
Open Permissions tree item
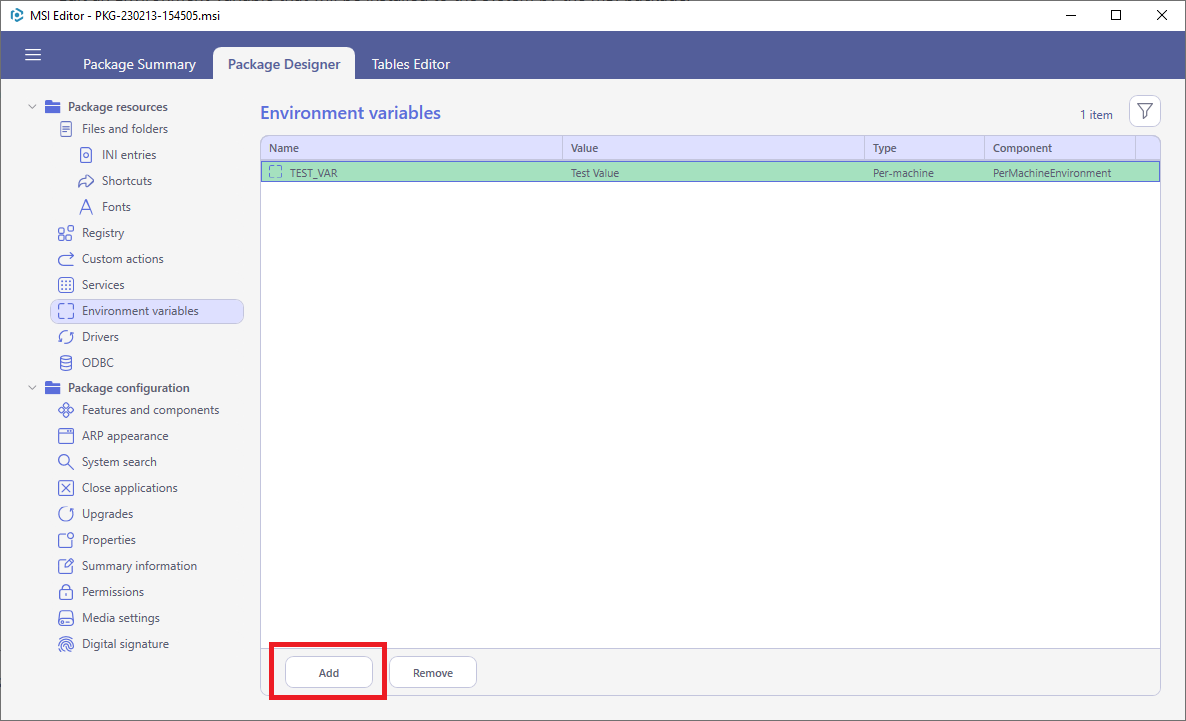coord(113,592)
